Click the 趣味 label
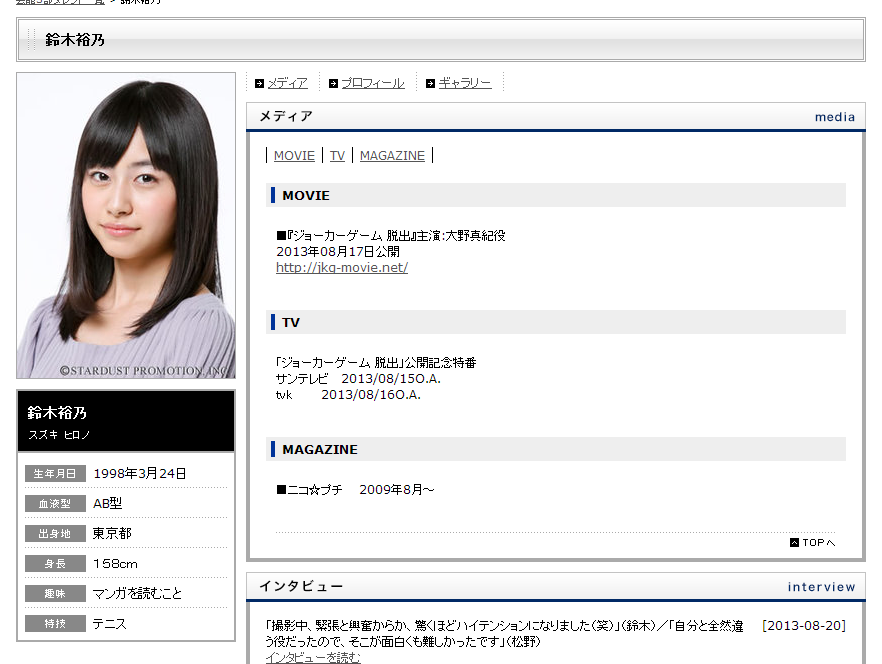Viewport: 882px width, 664px height. click(55, 593)
